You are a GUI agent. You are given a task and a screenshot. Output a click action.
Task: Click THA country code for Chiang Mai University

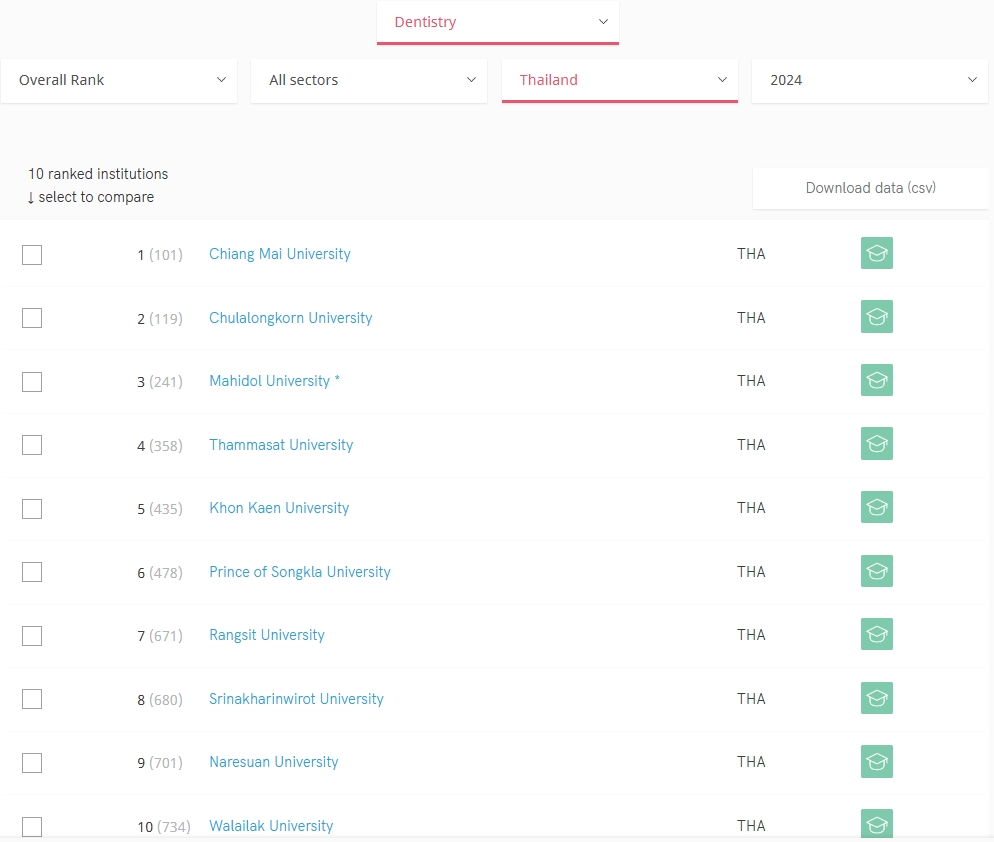(x=751, y=254)
